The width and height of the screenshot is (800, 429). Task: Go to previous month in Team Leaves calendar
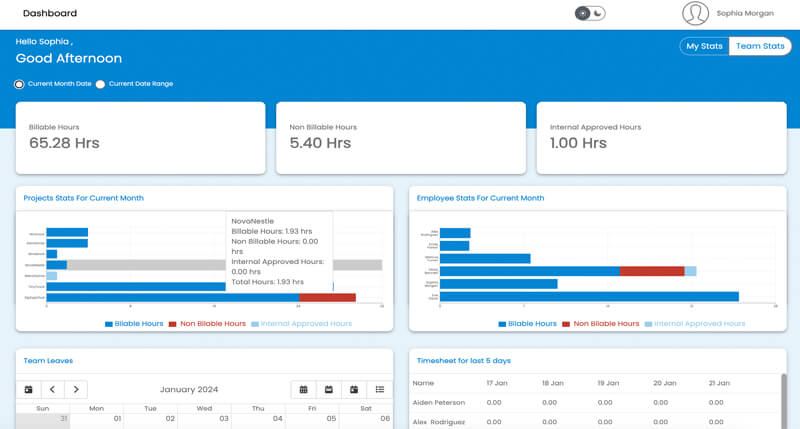point(52,389)
